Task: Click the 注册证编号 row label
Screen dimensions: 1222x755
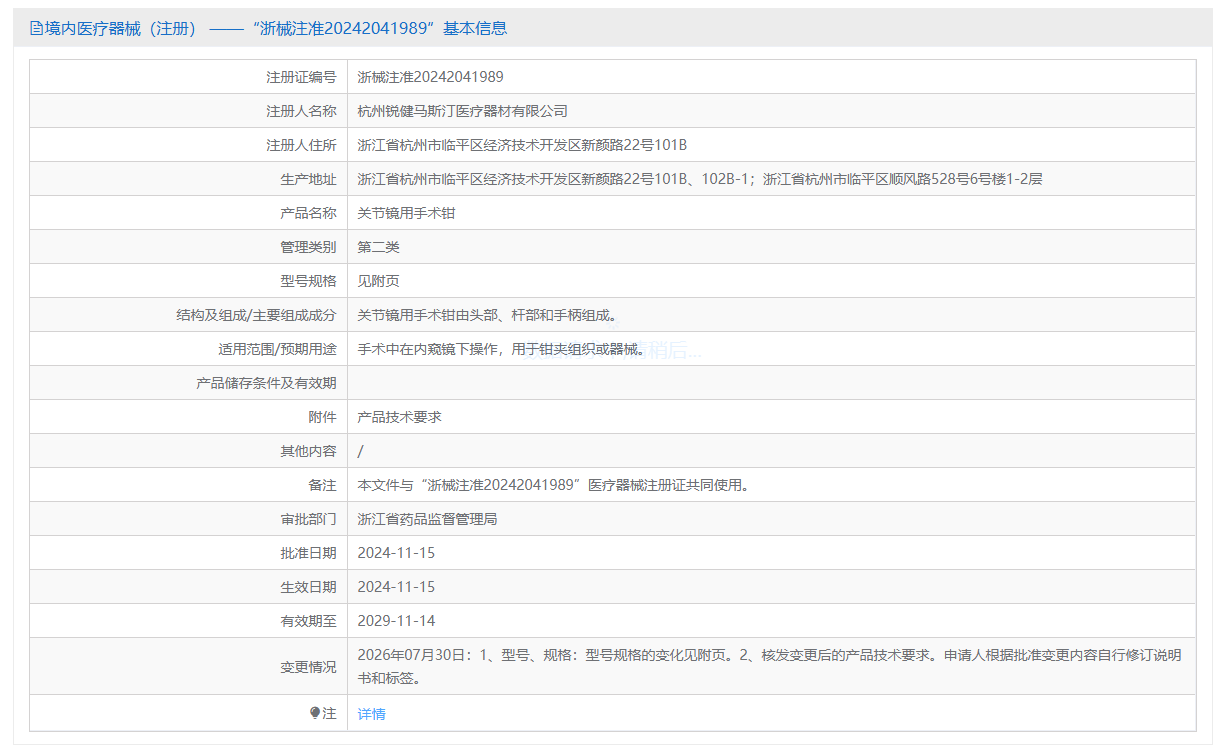Action: 301,77
